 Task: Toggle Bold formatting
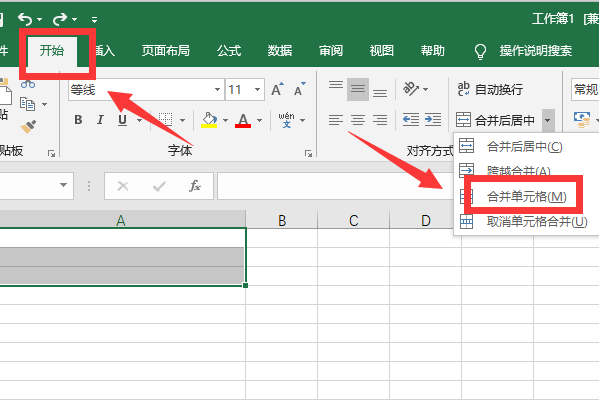pos(78,120)
